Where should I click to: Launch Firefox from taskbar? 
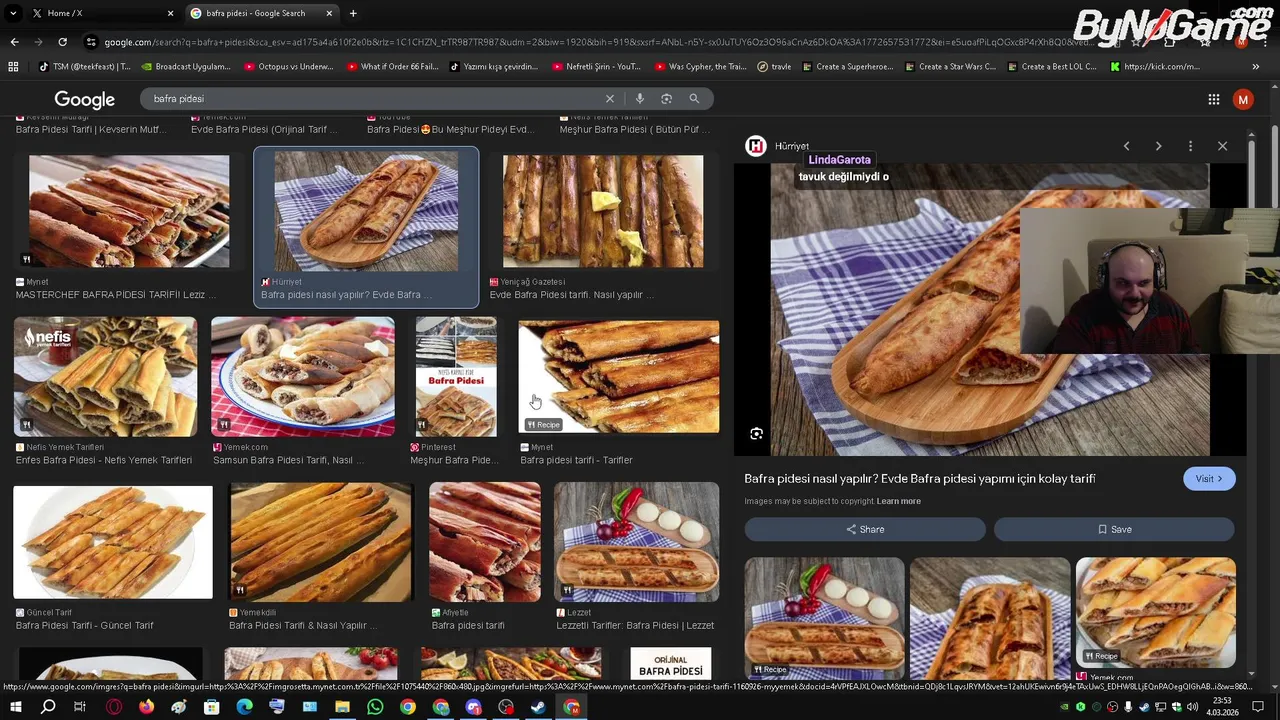(x=147, y=707)
